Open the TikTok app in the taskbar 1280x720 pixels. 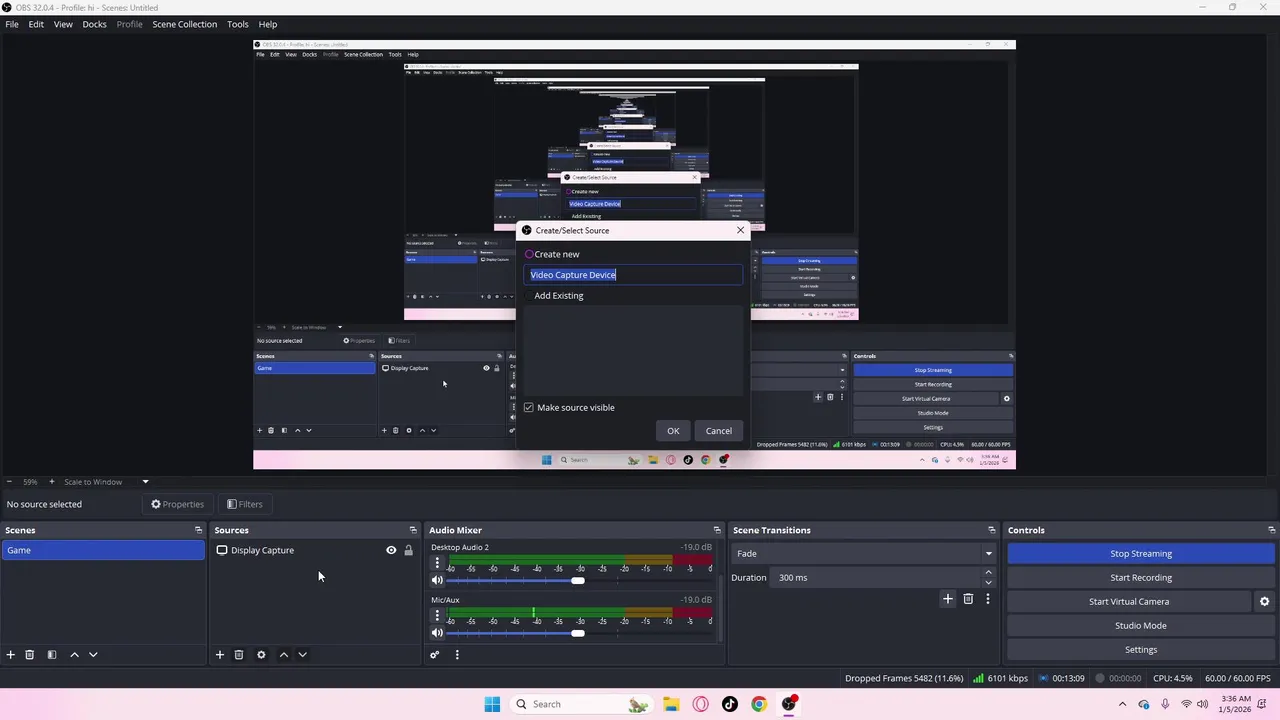click(x=730, y=704)
